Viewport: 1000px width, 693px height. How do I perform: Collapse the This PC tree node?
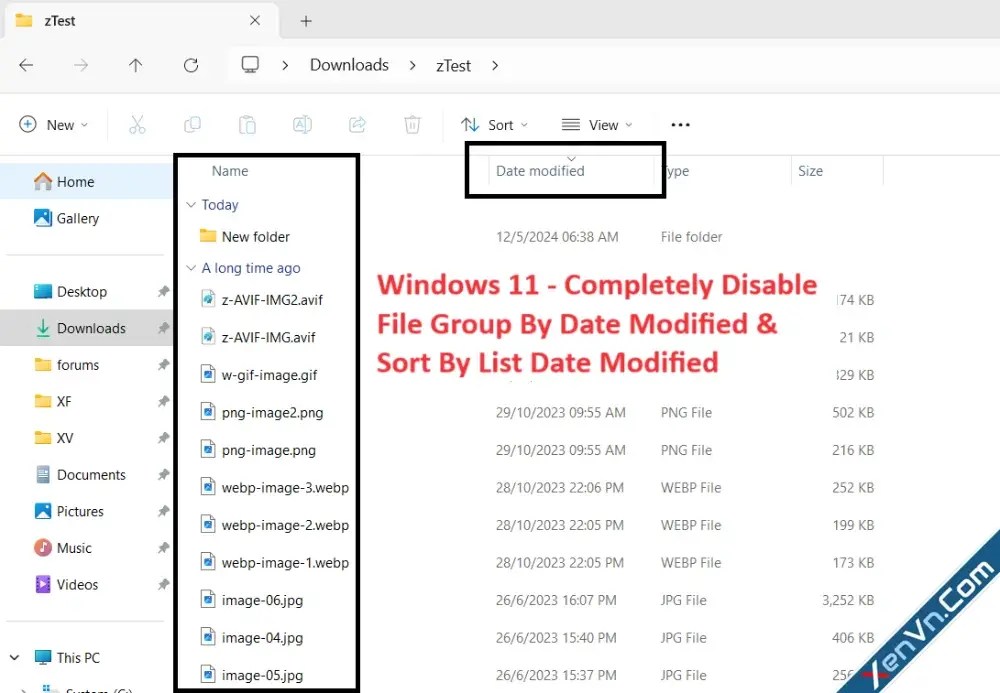pyautogui.click(x=15, y=657)
